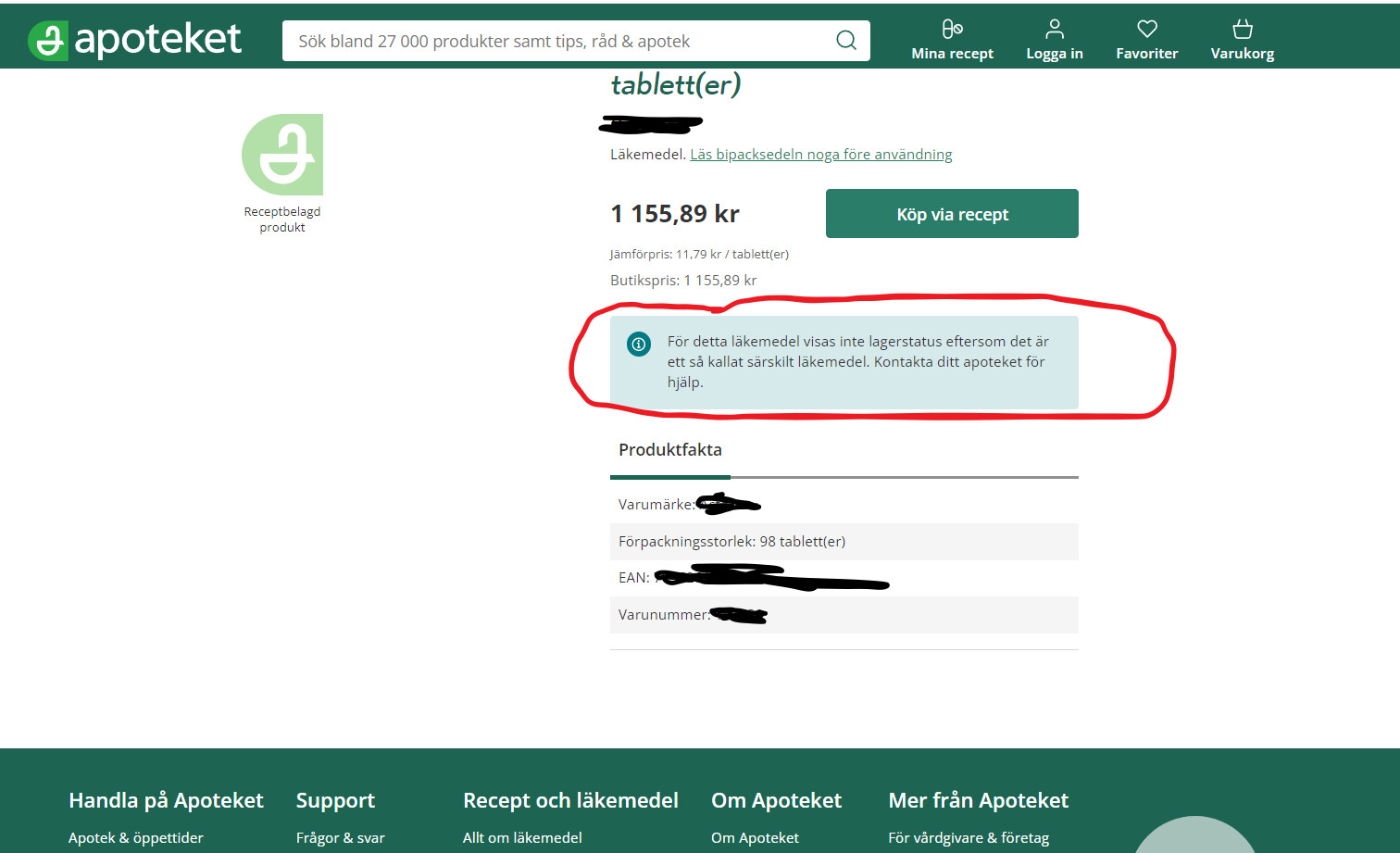Click the Varukorg label
The image size is (1400, 853).
tap(1243, 54)
